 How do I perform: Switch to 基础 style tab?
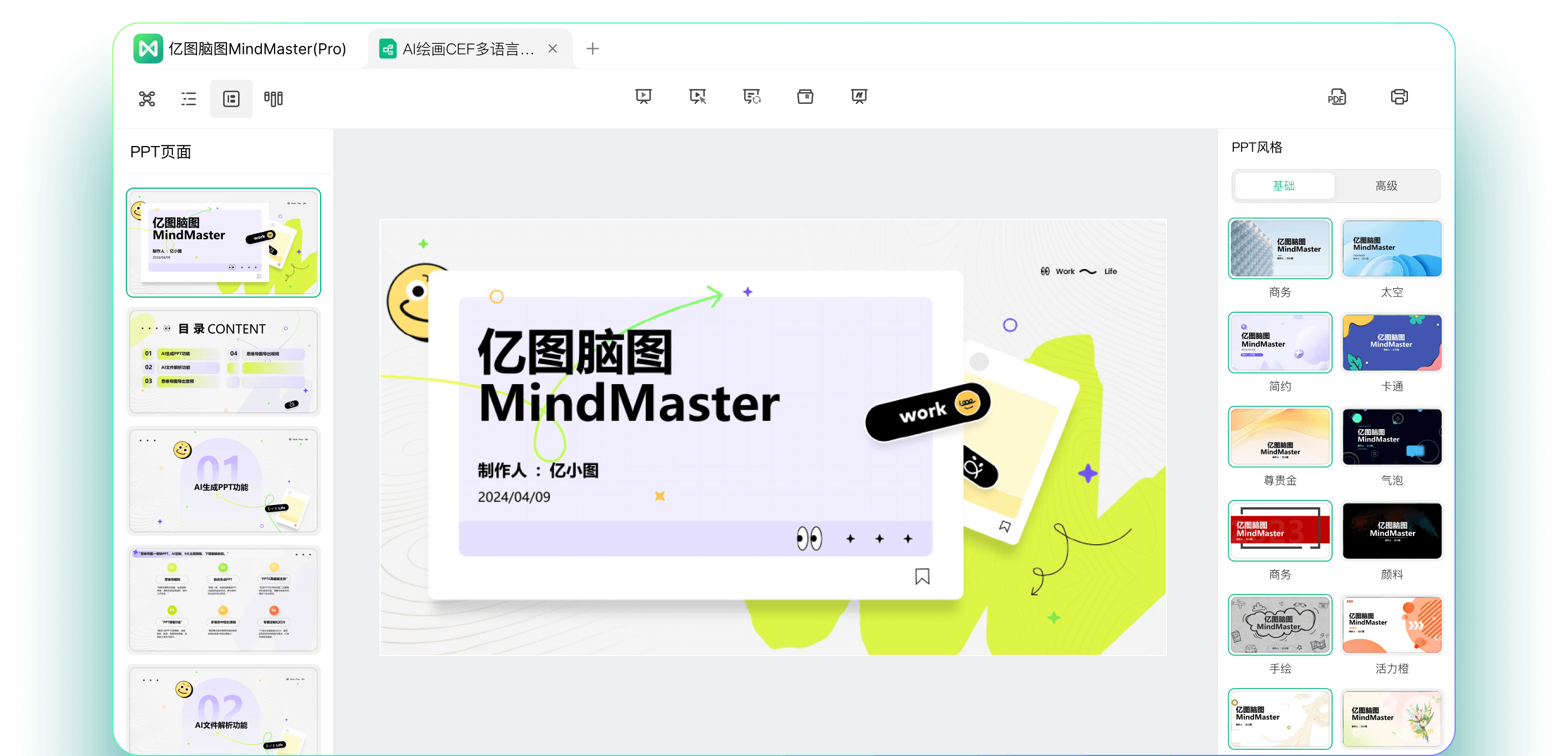pyautogui.click(x=1284, y=186)
